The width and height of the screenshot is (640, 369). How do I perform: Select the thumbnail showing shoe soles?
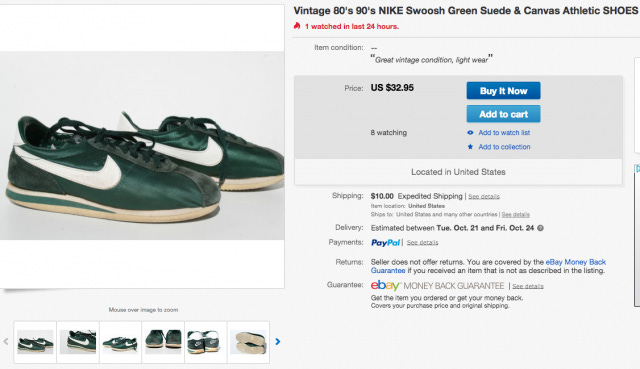coord(248,342)
